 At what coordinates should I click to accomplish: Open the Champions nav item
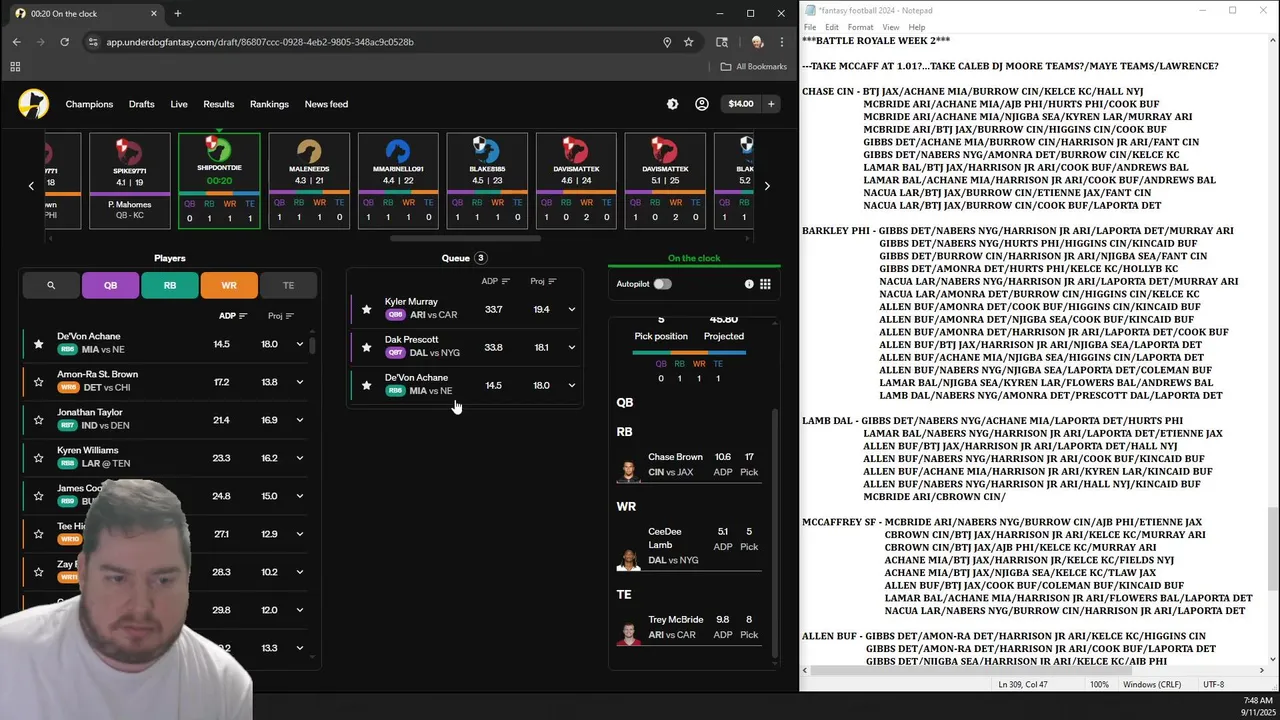click(89, 104)
